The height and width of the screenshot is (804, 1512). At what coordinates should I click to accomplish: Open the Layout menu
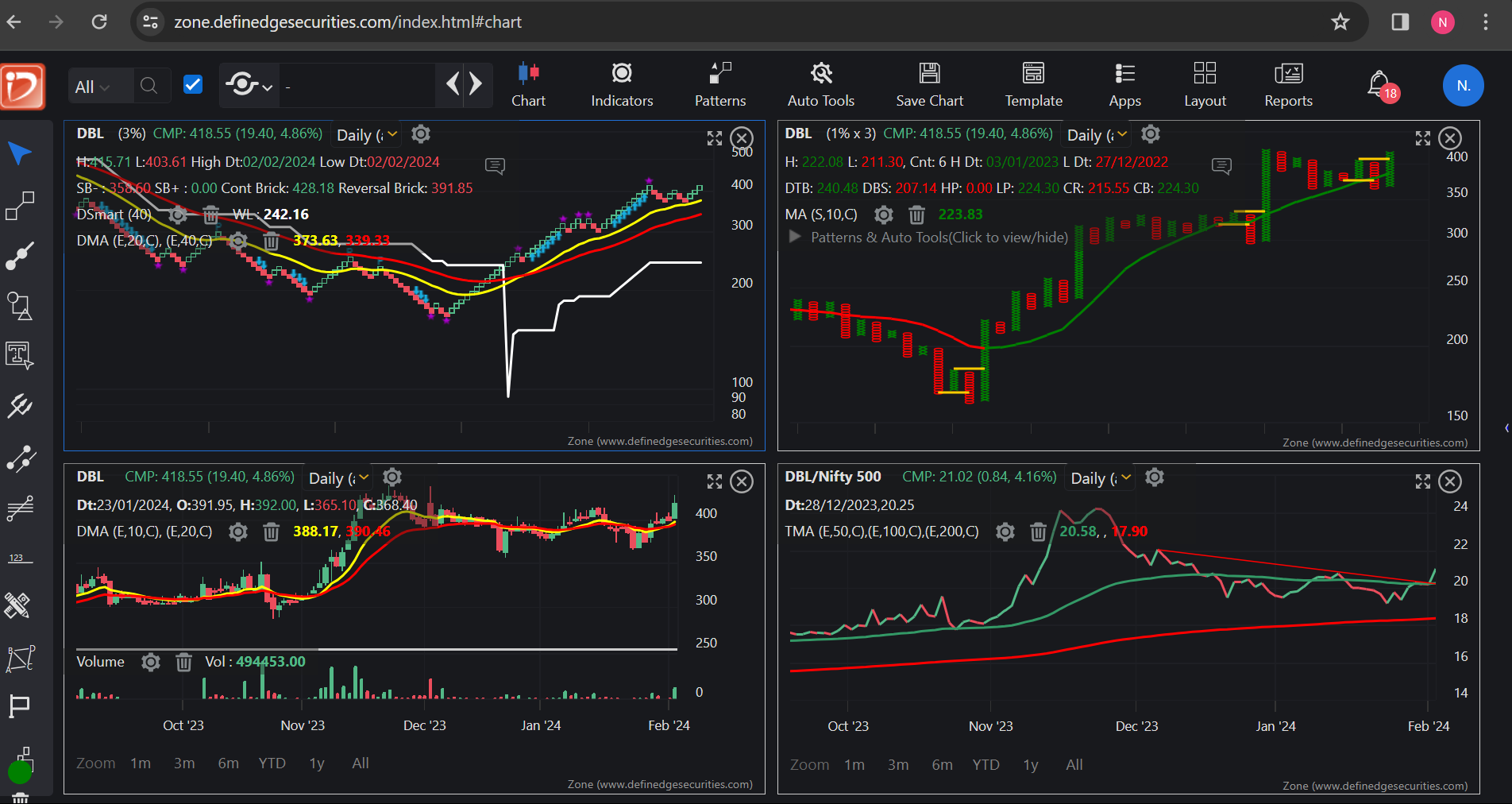tap(1205, 85)
